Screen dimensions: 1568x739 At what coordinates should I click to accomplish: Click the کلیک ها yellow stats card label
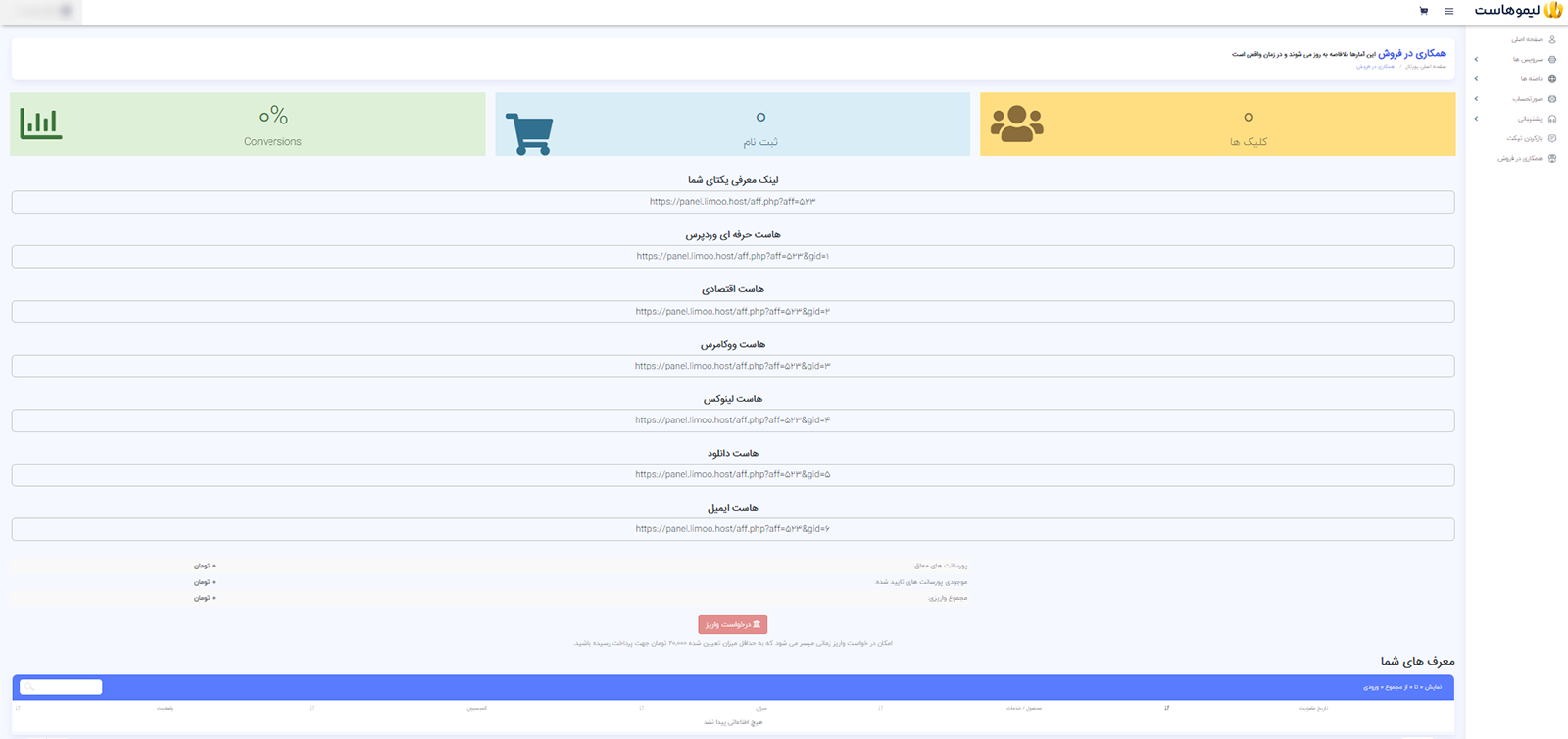coord(1249,142)
